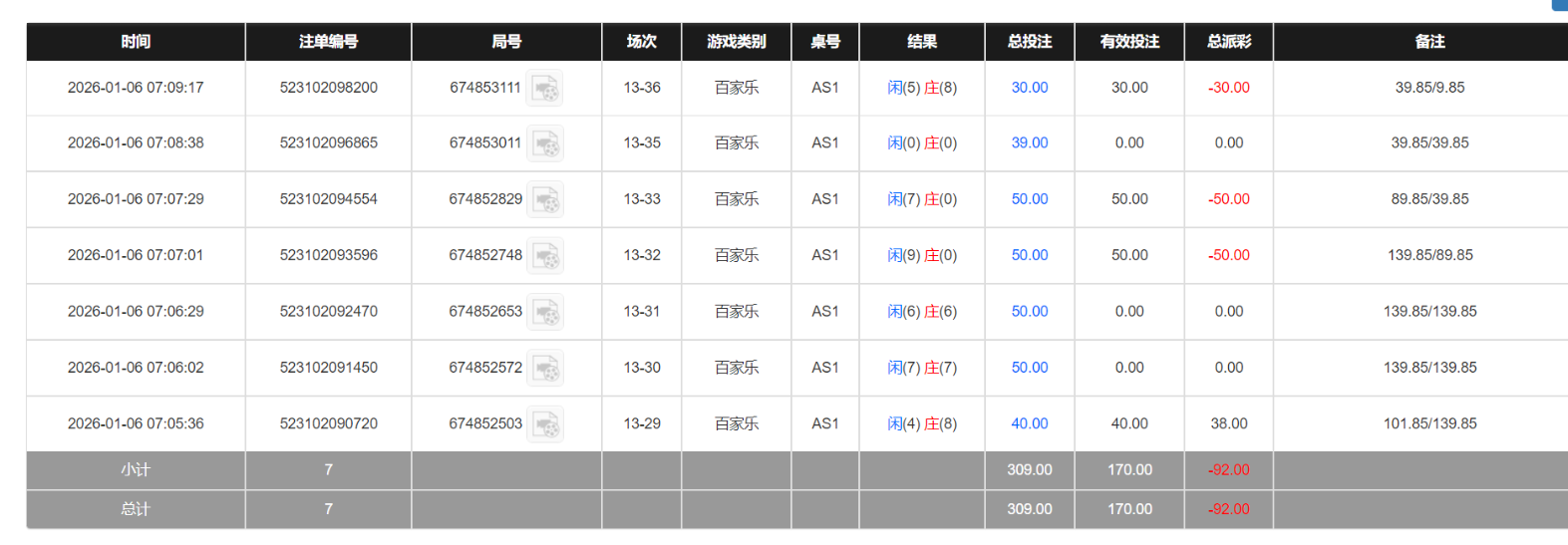The height and width of the screenshot is (545, 1568).
Task: Select the 总投注 column header
Action: point(1029,42)
